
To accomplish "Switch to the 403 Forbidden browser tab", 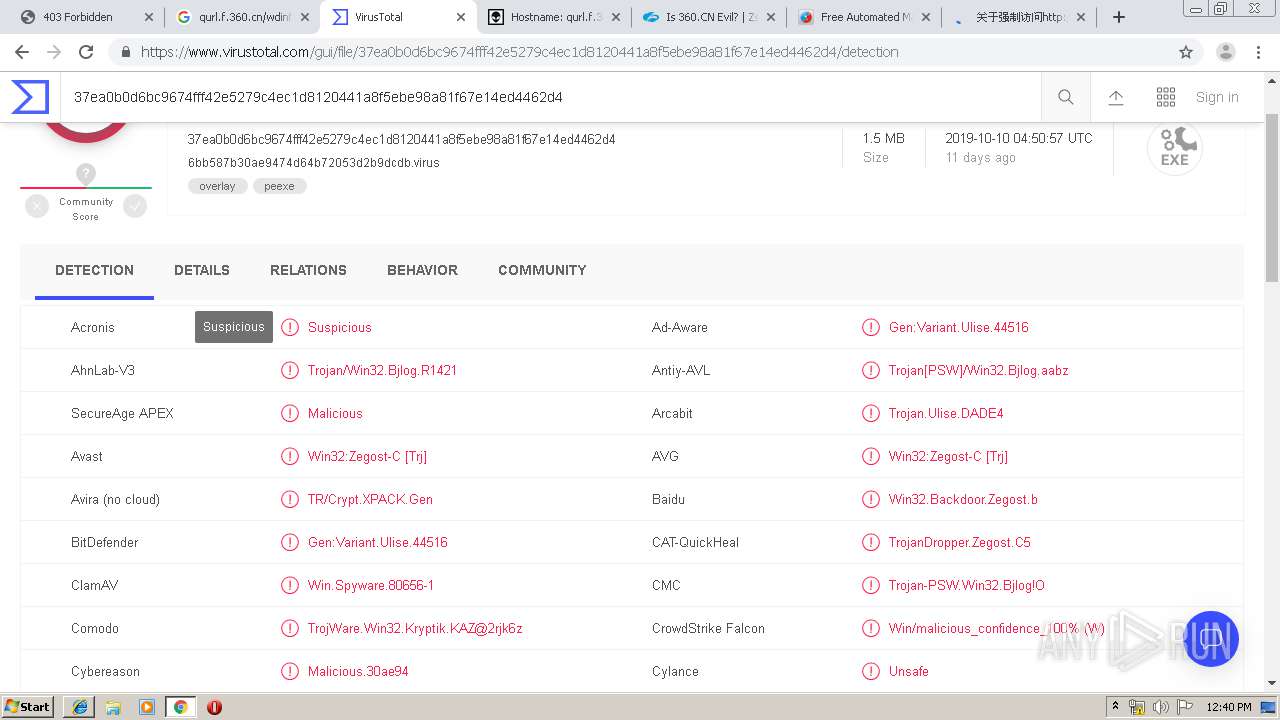I will (x=88, y=17).
